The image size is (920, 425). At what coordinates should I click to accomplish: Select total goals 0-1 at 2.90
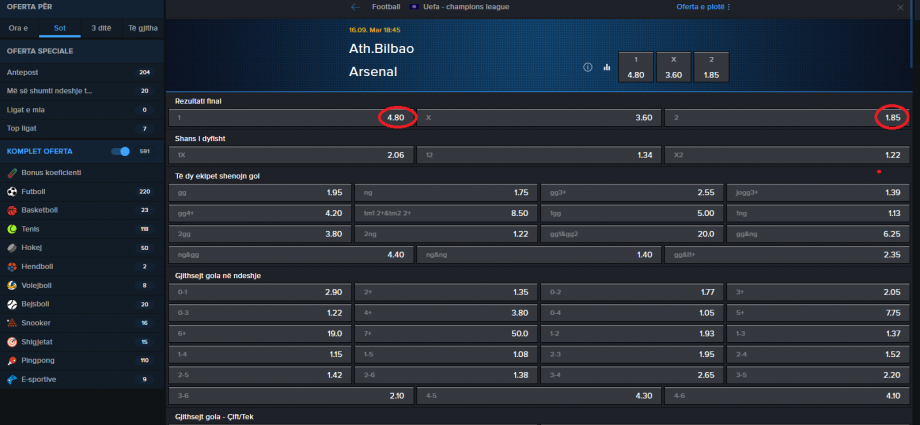pyautogui.click(x=260, y=292)
